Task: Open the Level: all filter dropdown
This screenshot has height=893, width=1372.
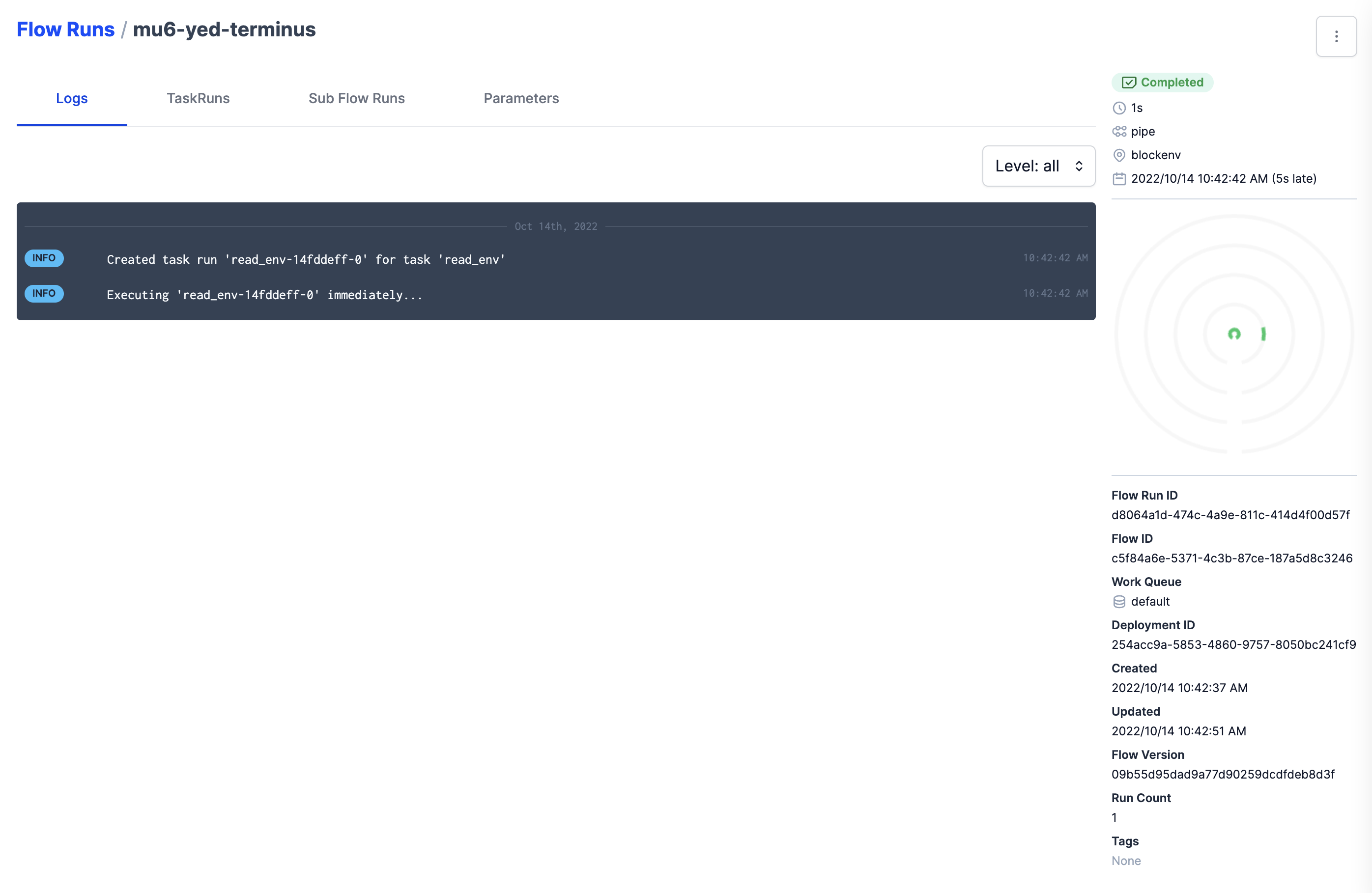Action: point(1038,166)
